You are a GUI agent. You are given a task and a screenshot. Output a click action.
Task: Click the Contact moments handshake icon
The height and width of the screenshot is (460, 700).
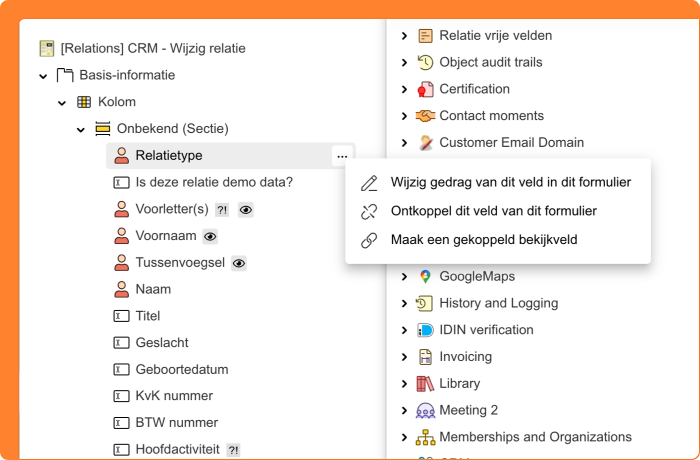(425, 116)
